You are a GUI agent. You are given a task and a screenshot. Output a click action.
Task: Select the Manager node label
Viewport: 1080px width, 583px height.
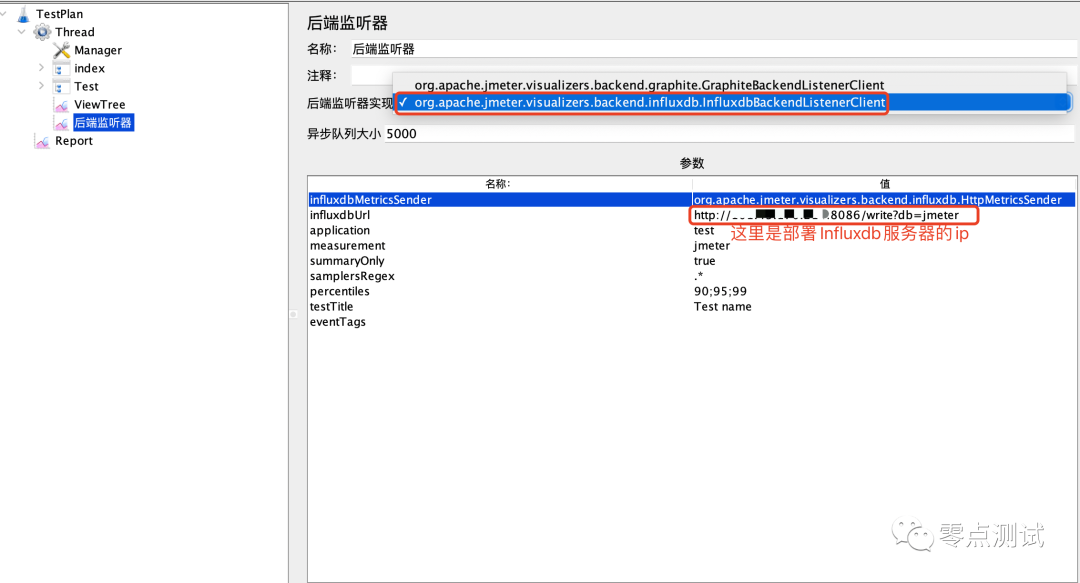pyautogui.click(x=98, y=50)
